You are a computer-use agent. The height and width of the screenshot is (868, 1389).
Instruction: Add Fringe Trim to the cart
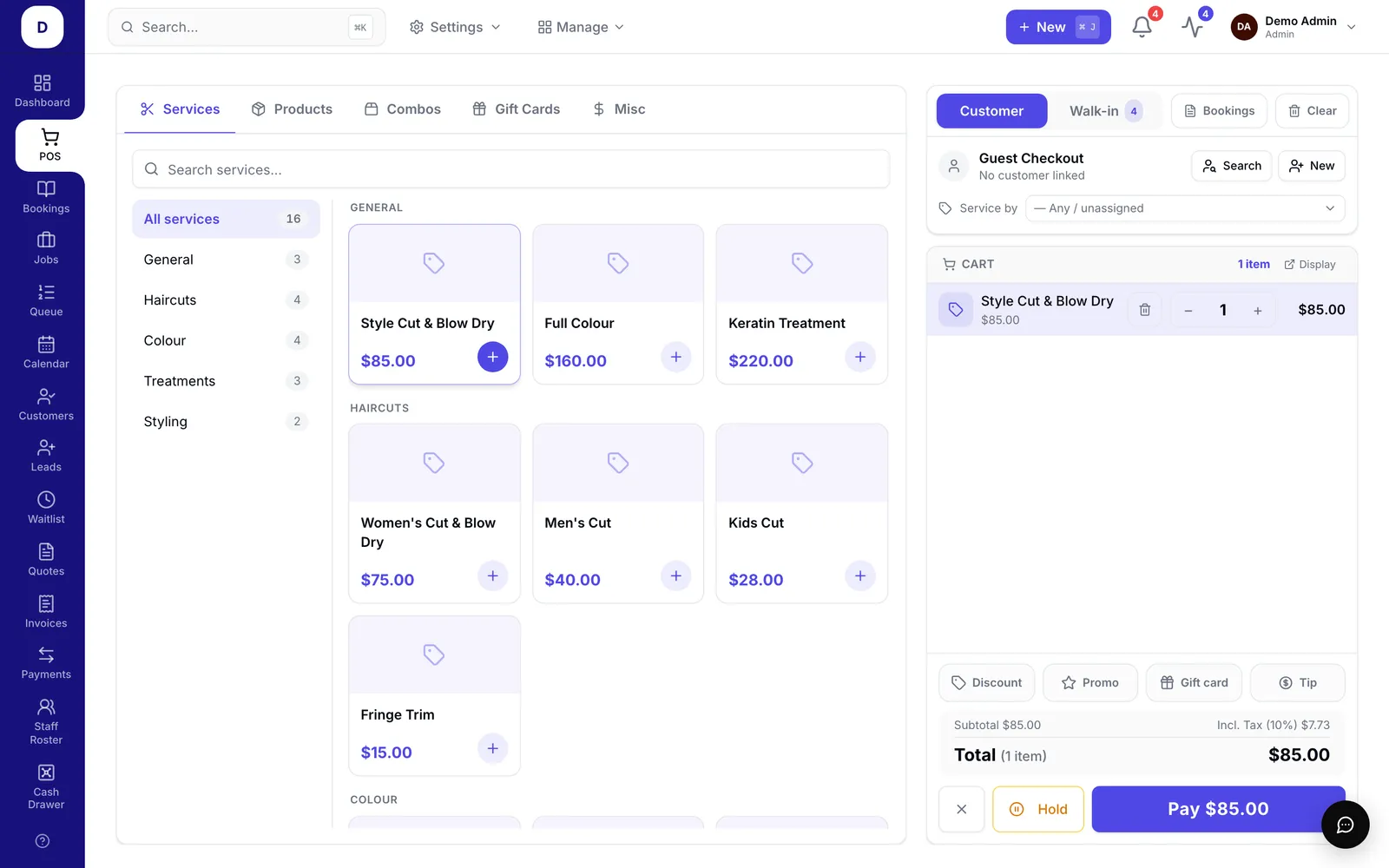click(x=492, y=748)
